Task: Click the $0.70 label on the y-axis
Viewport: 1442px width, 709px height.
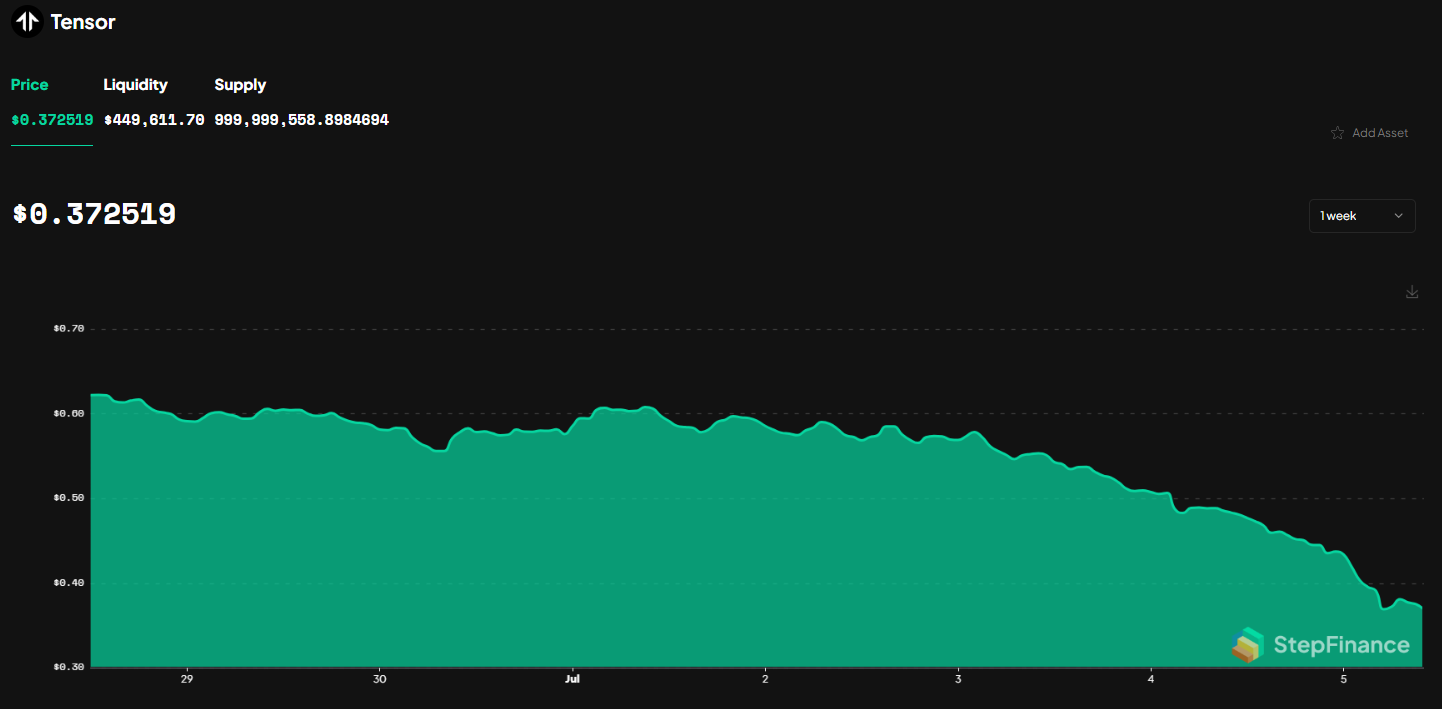Action: pos(67,328)
